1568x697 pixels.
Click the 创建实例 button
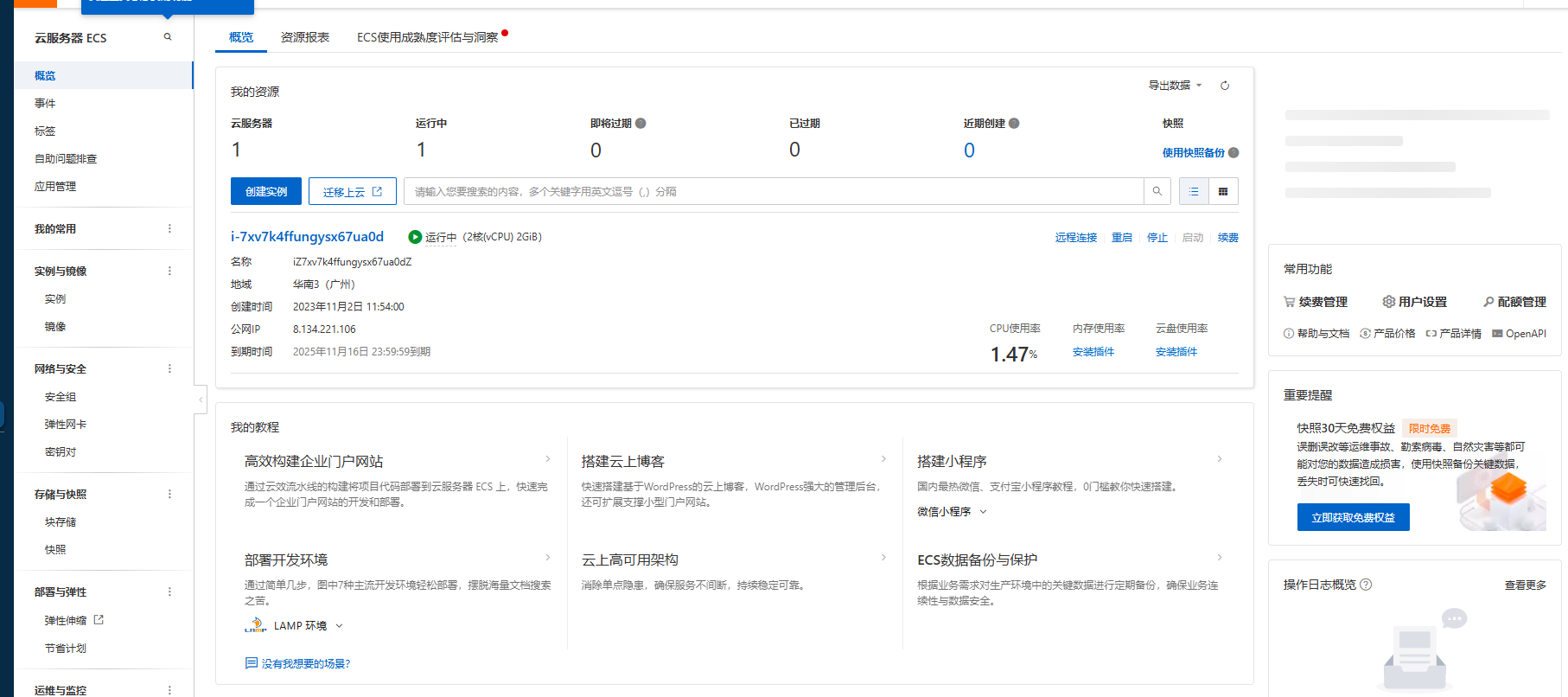click(x=266, y=191)
